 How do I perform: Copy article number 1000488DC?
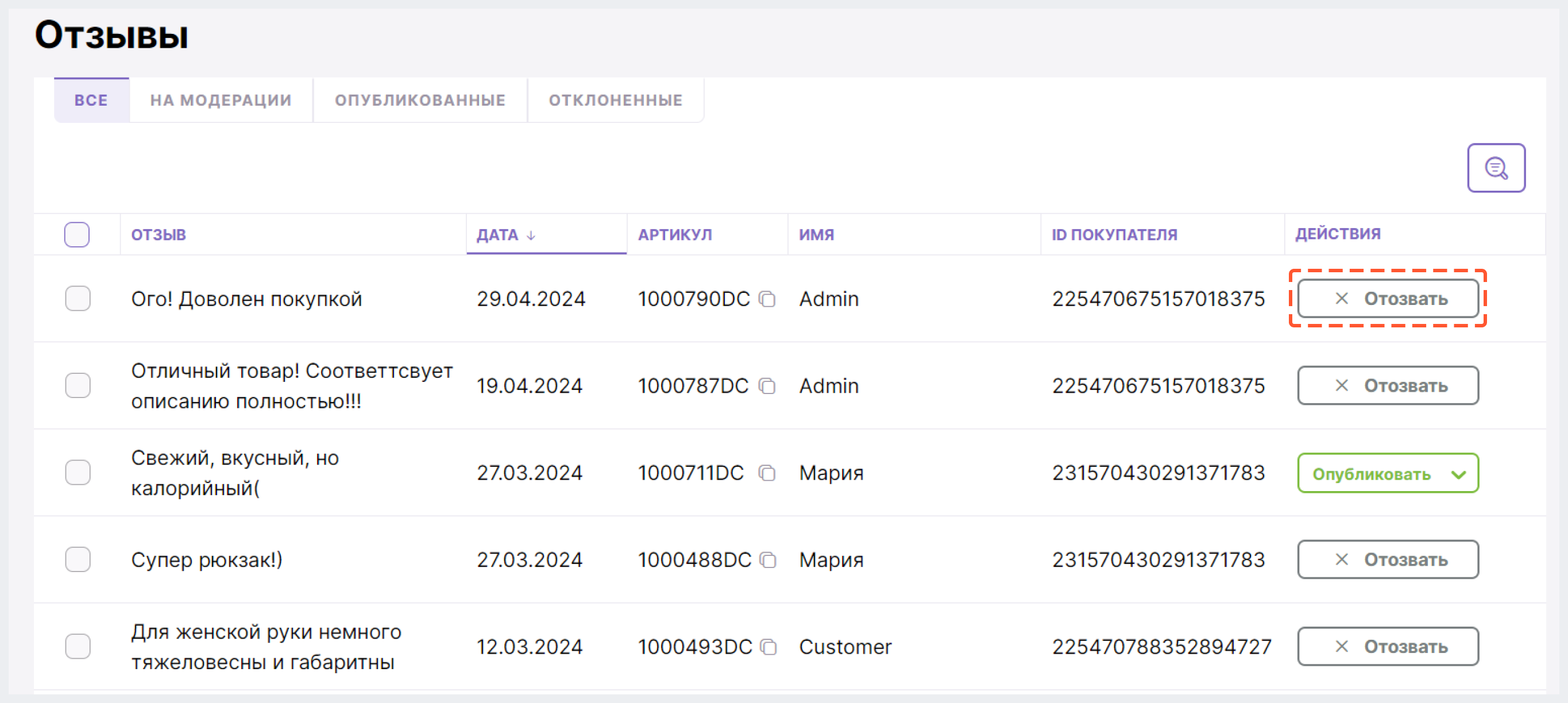click(768, 560)
